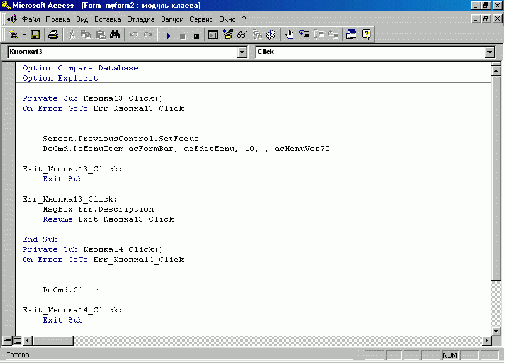Click the Help question mark toolbar icon
505x364 pixels.
click(x=366, y=34)
